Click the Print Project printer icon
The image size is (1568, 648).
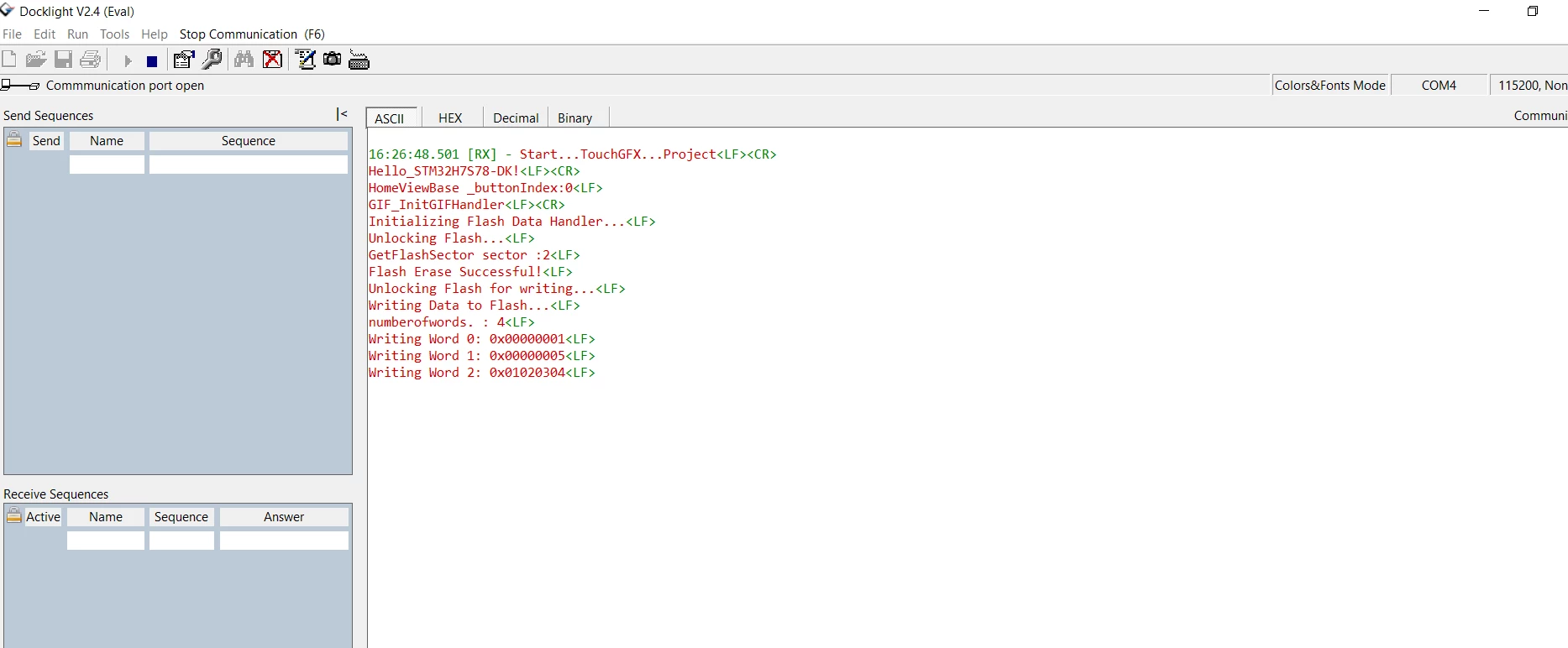(x=90, y=60)
